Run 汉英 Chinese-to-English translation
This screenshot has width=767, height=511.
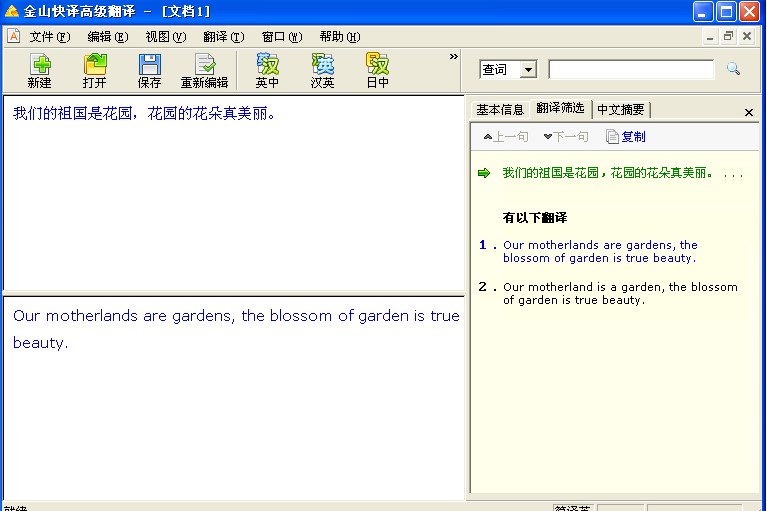point(322,71)
